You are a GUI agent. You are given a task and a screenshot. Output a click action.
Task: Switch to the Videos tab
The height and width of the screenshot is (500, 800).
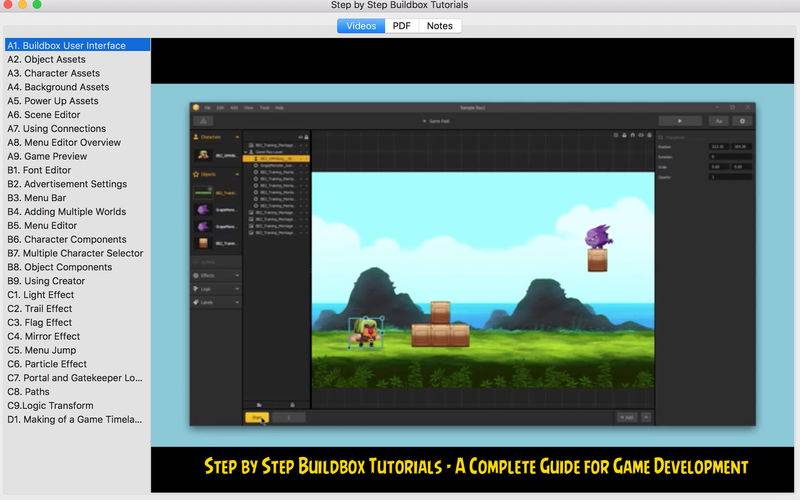coord(361,26)
